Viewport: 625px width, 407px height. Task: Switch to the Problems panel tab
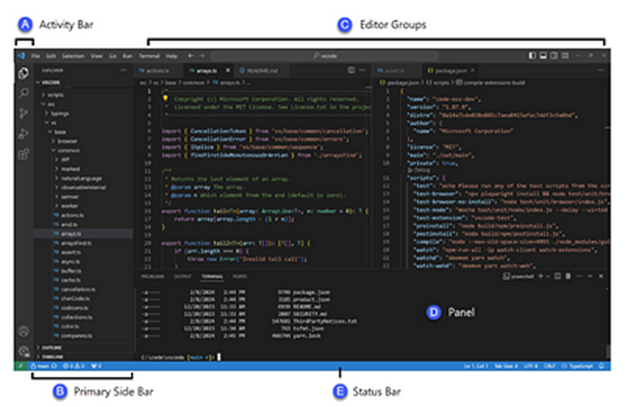pos(153,276)
